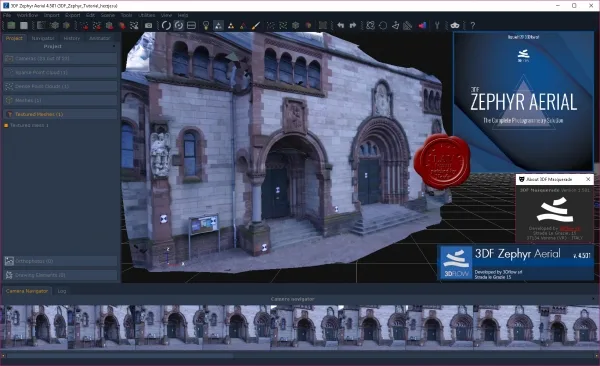Toggle the light bulb lighting icon
600x366 pixels.
[x=206, y=25]
